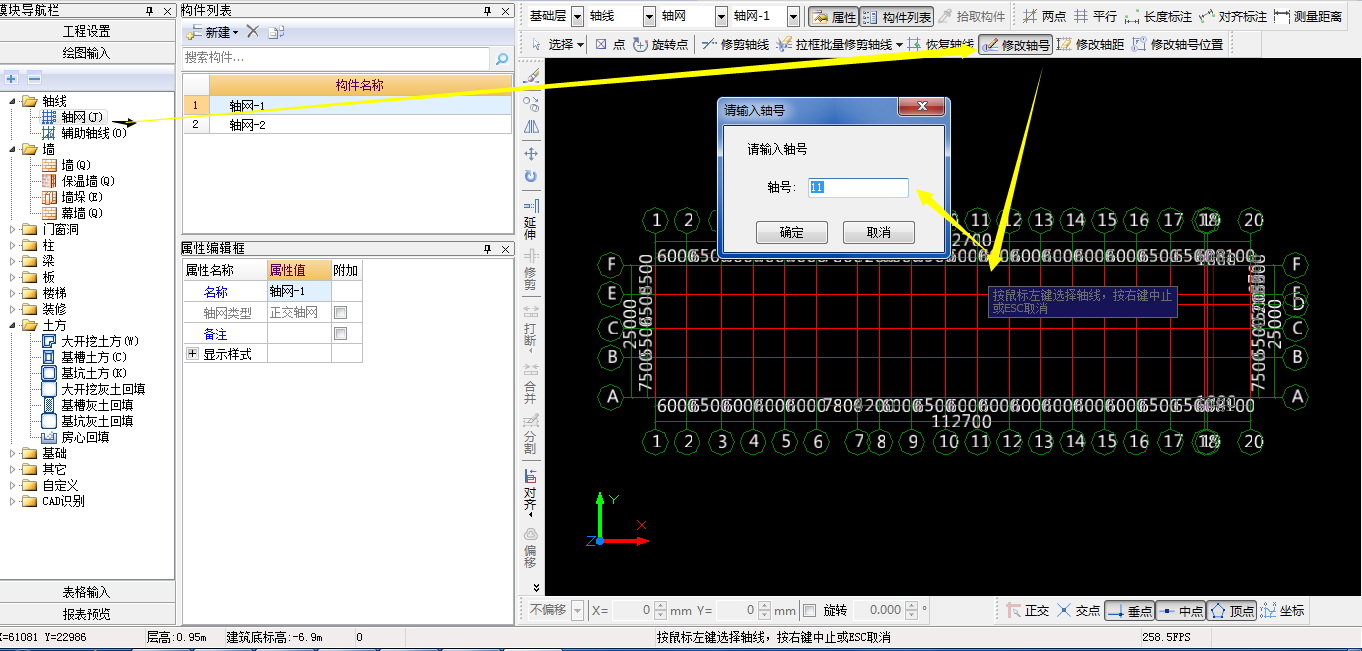Toggle 中点 snap mode

click(1181, 610)
